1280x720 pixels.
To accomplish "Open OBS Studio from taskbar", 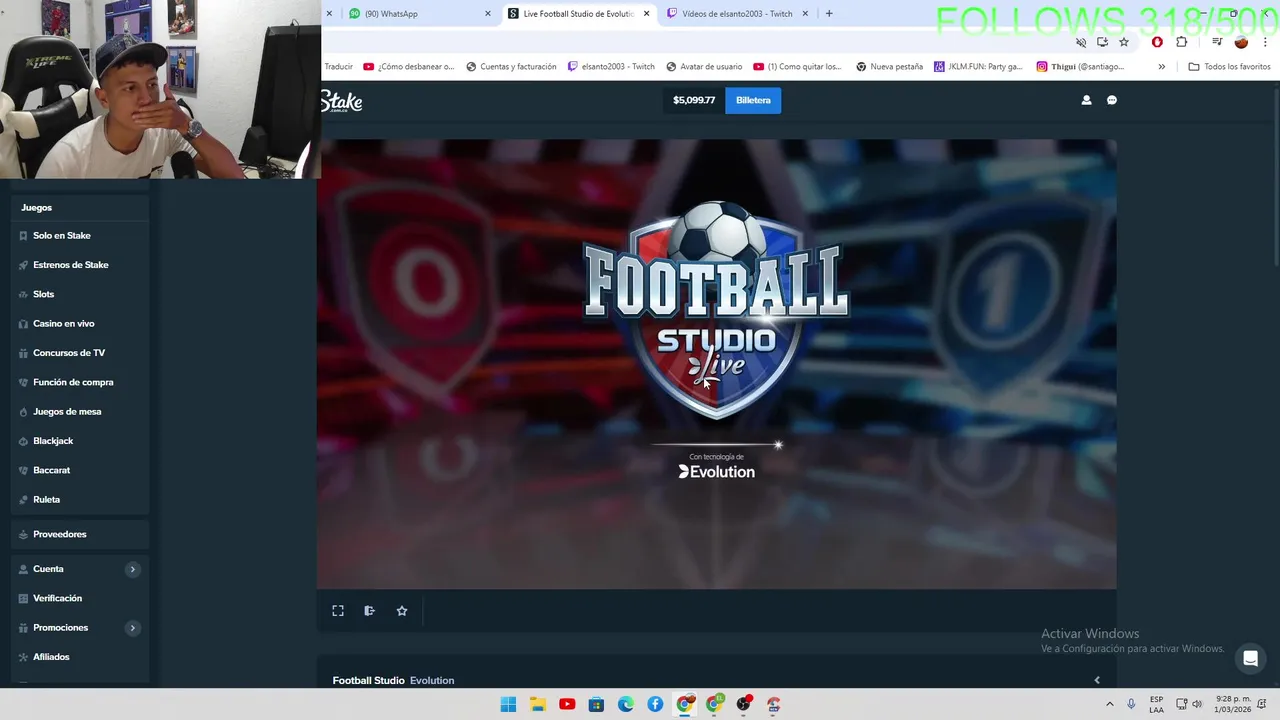I will (743, 704).
